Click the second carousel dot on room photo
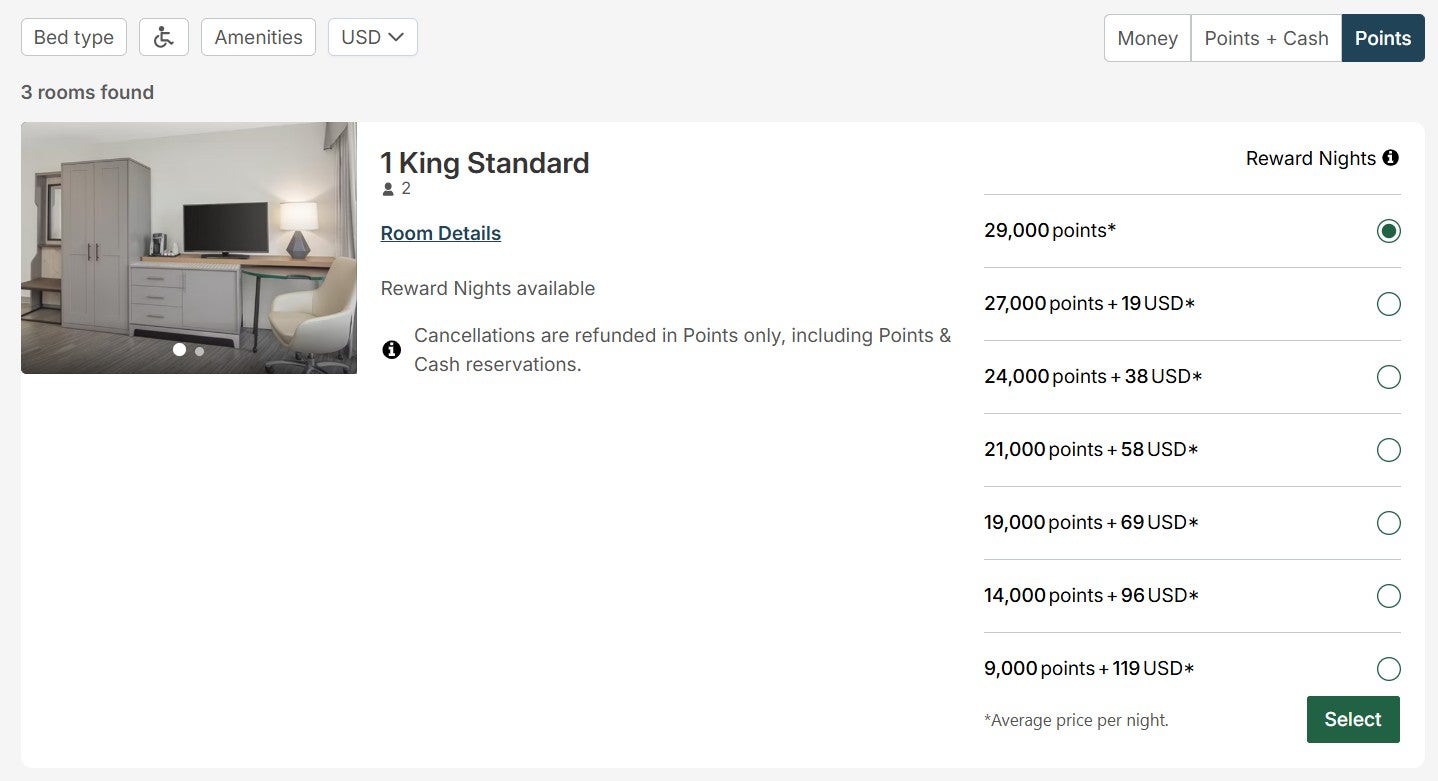 pyautogui.click(x=198, y=350)
